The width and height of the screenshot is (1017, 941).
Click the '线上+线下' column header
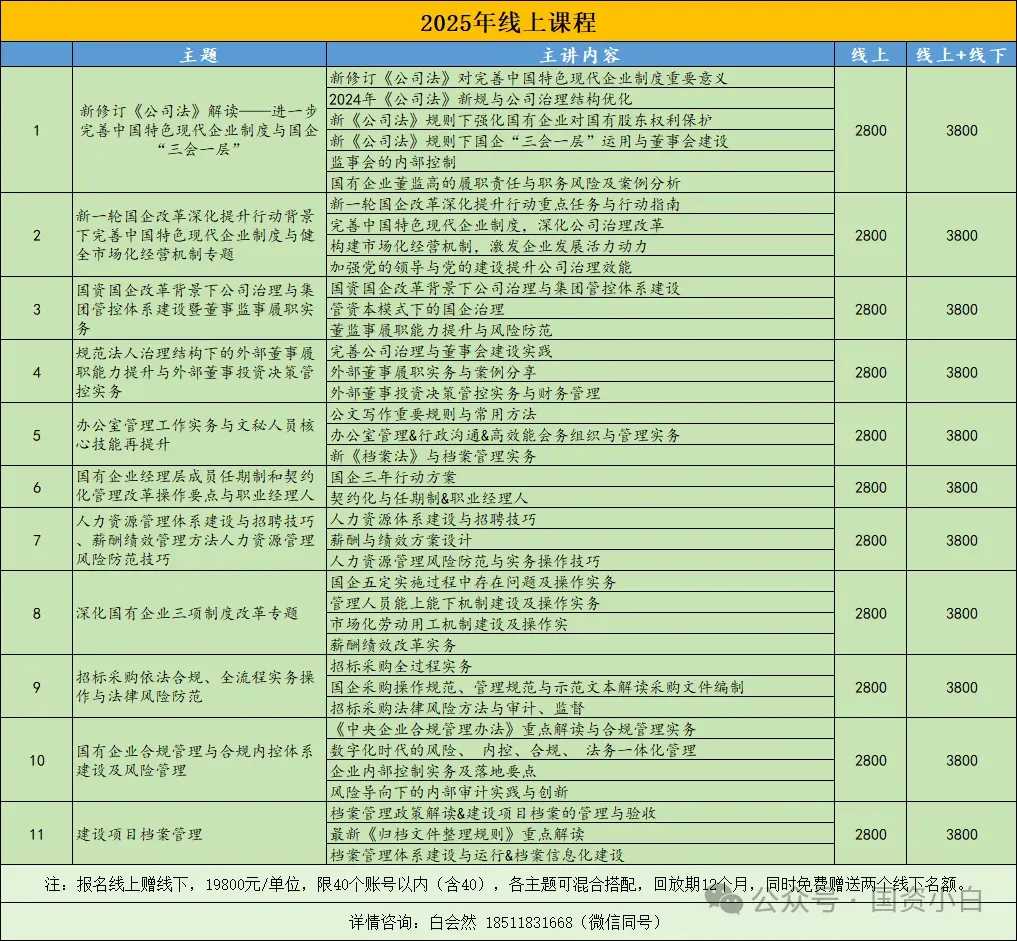pos(961,55)
